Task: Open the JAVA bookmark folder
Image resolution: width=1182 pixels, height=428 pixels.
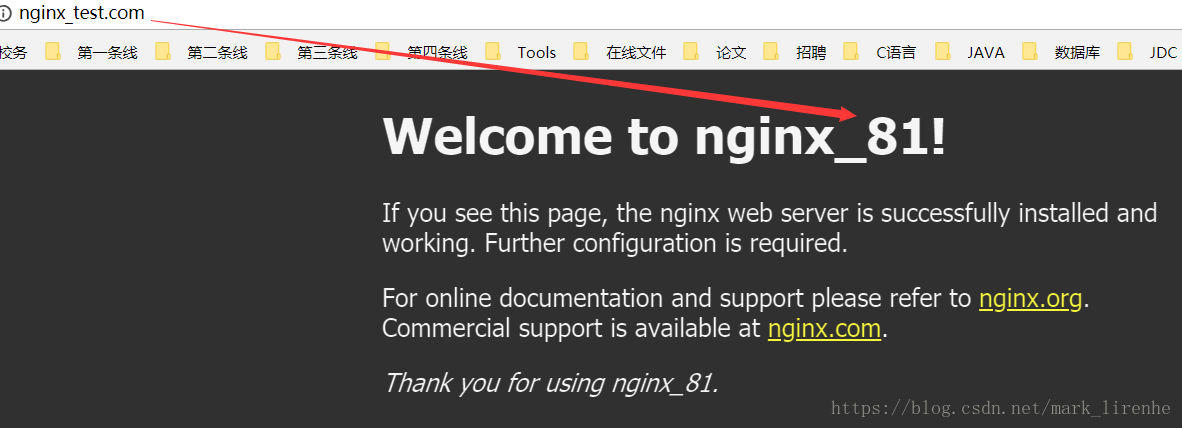Action: pos(970,52)
